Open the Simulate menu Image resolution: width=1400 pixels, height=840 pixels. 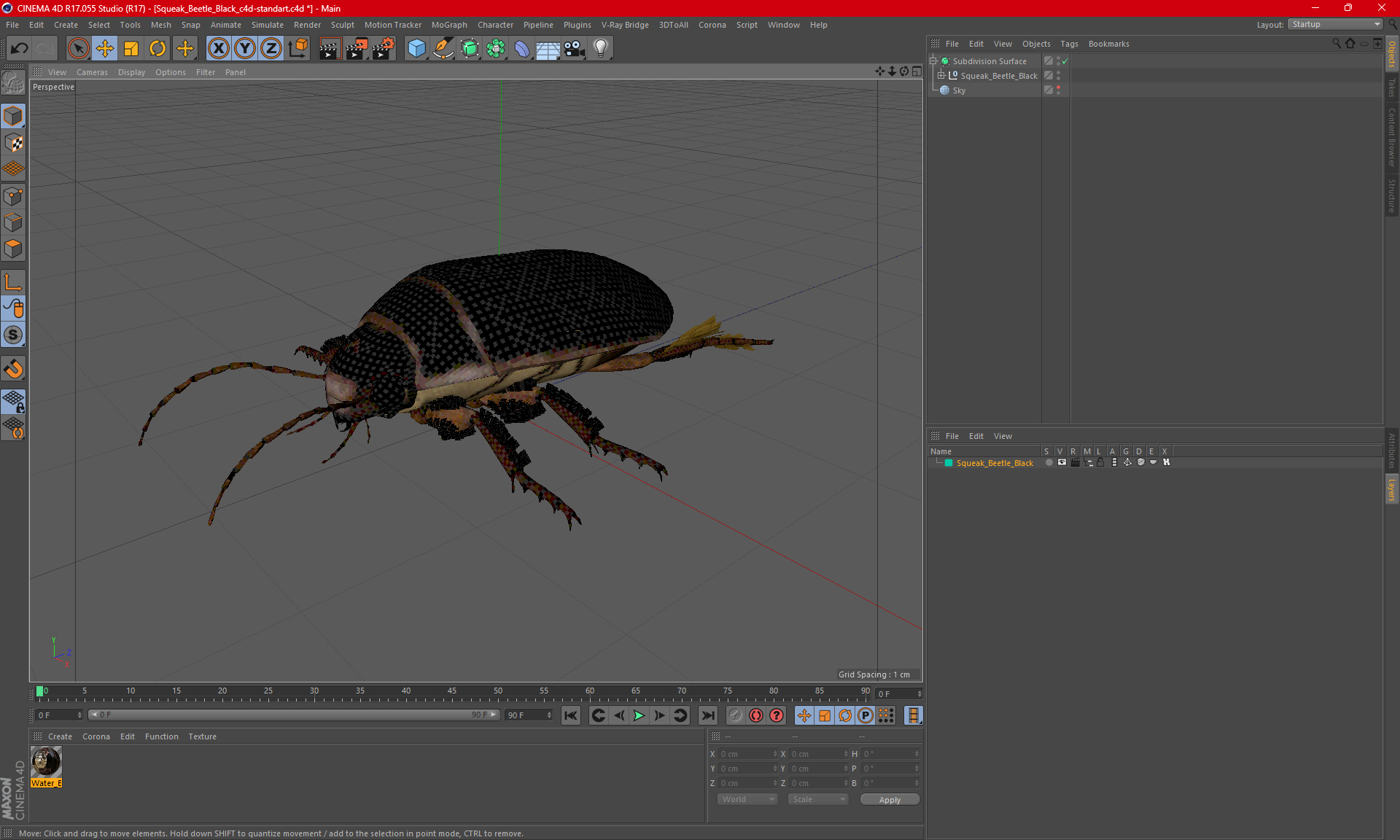(x=268, y=25)
